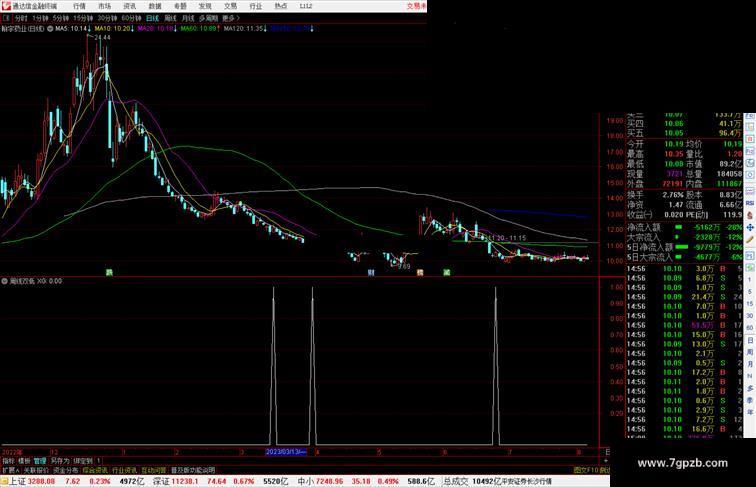Toggle the PE(动) type selector

698,215
